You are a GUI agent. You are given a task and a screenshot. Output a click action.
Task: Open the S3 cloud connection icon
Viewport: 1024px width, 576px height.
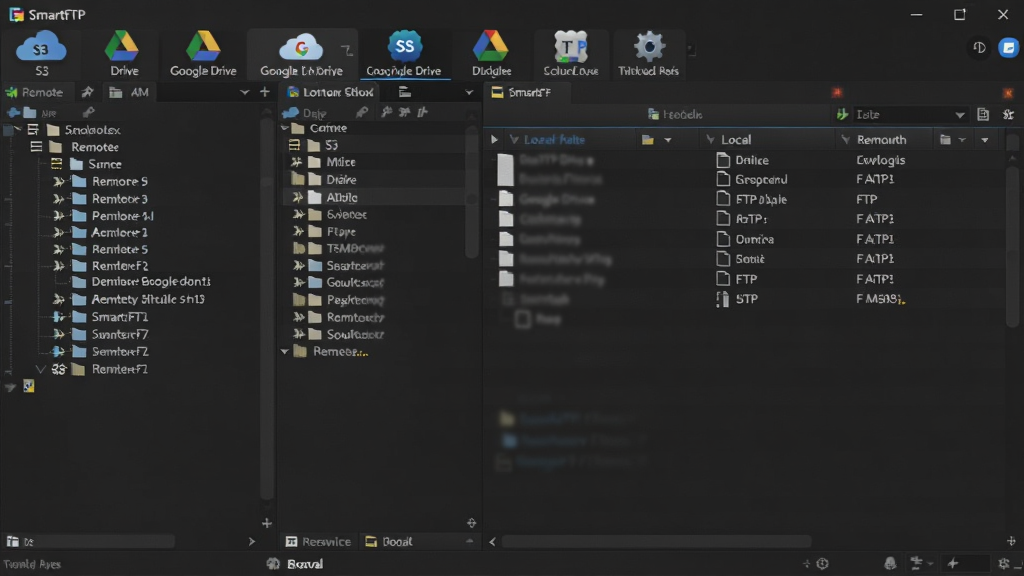41,47
